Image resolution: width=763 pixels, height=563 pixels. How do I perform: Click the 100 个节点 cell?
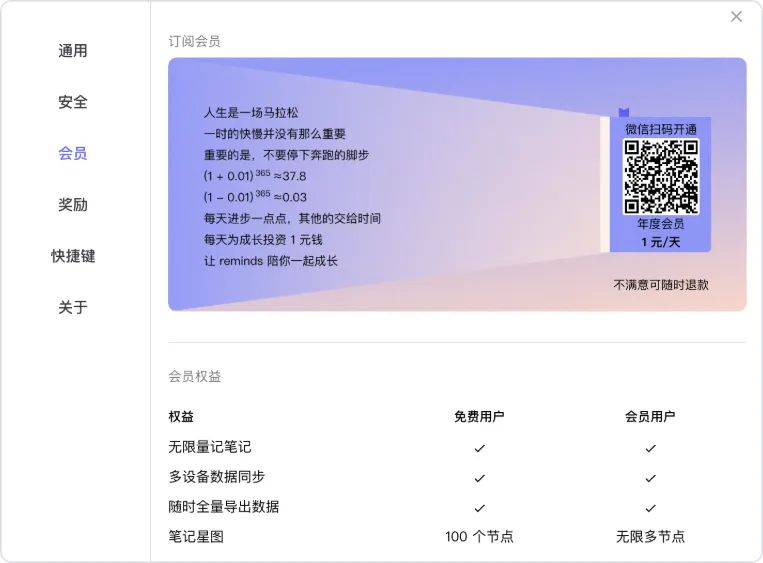(x=479, y=537)
